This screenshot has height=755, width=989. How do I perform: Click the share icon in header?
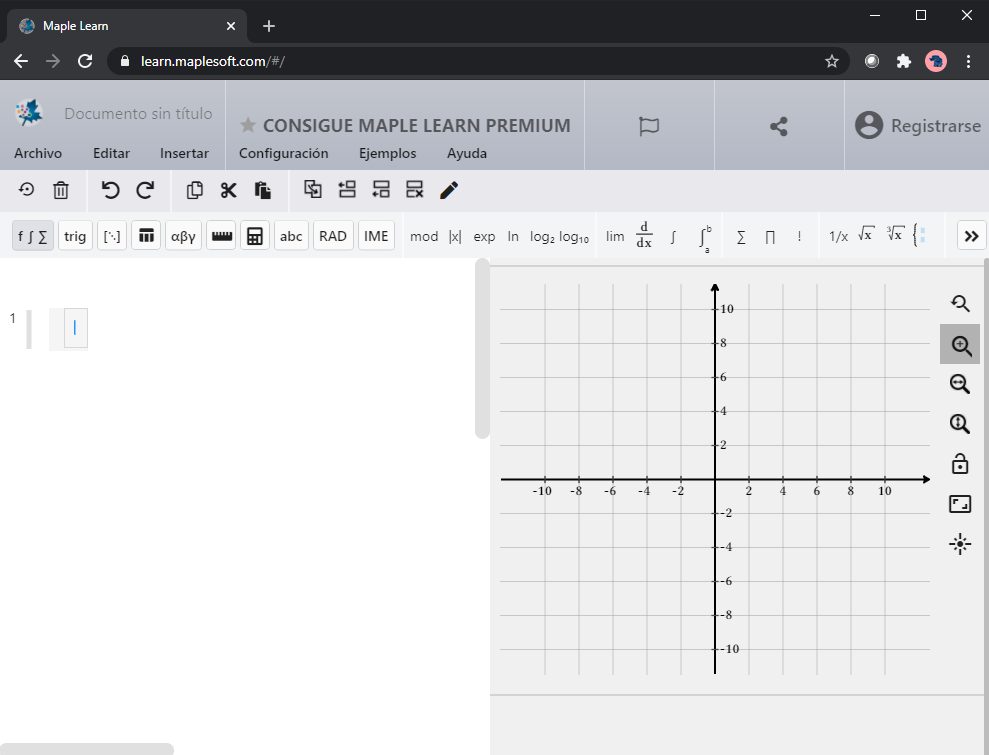click(779, 126)
